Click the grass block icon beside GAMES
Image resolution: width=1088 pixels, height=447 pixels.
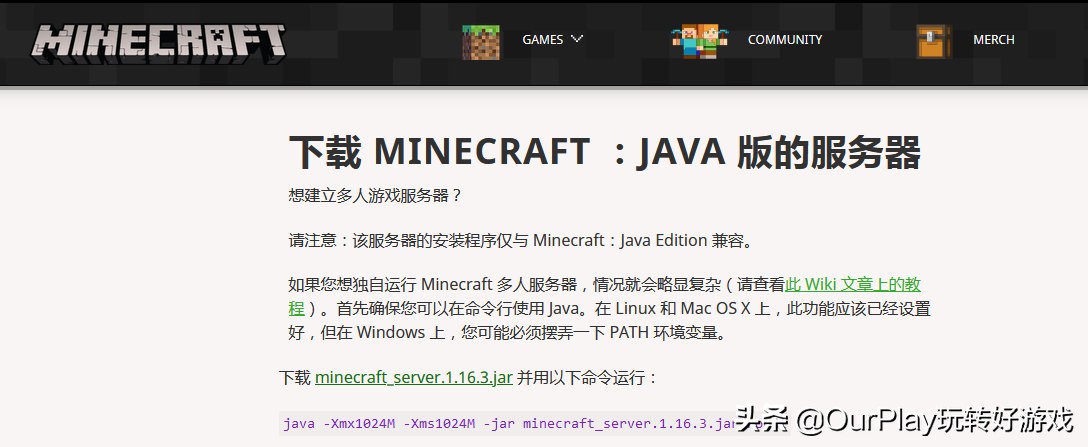click(481, 41)
